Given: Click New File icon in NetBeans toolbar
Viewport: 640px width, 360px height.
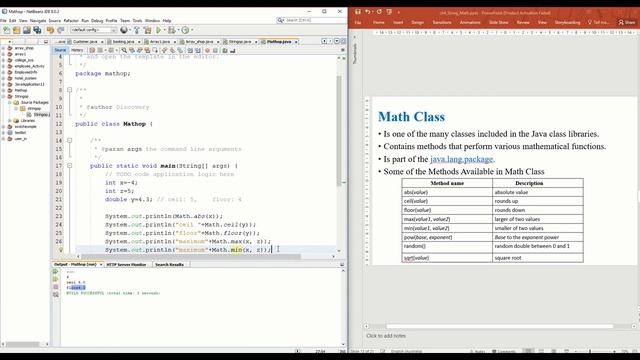Looking at the screenshot, I should [7, 30].
